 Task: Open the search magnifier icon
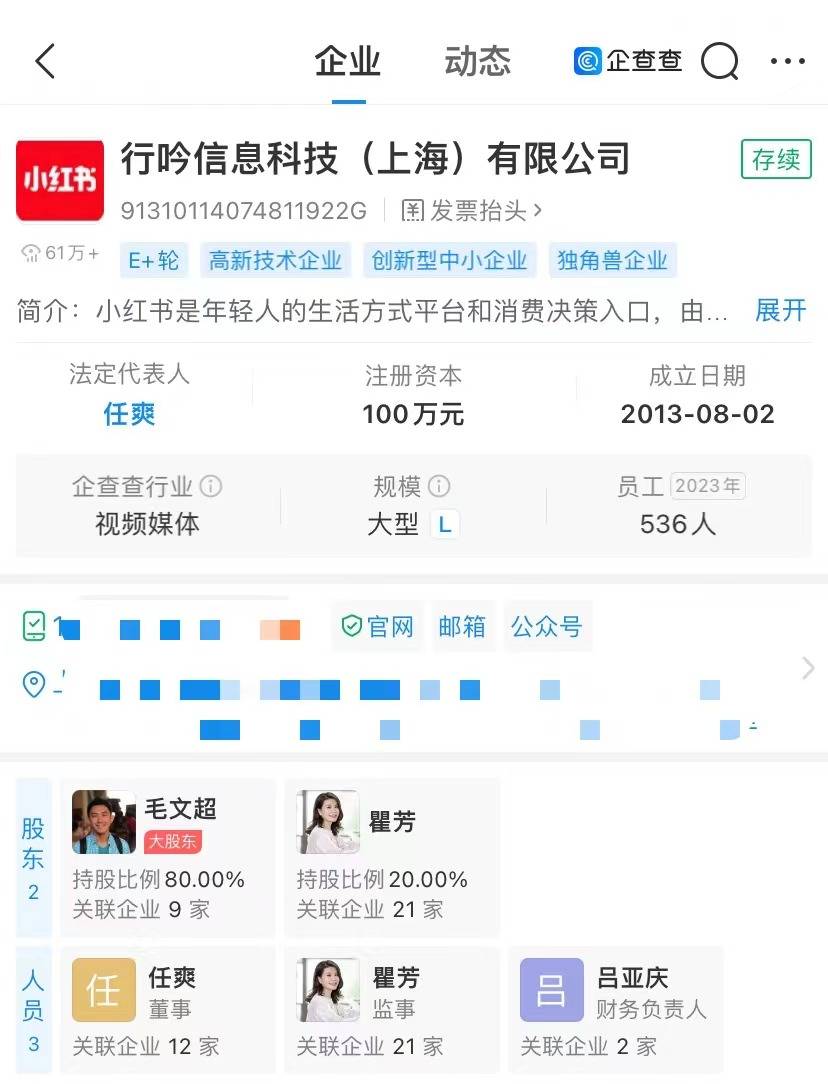(x=719, y=61)
